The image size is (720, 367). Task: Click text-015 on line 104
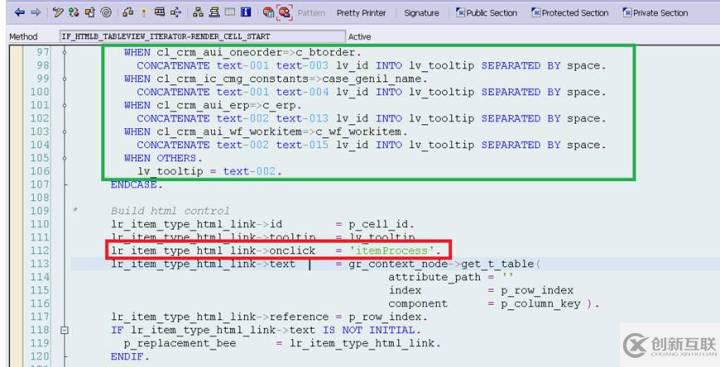[302, 145]
